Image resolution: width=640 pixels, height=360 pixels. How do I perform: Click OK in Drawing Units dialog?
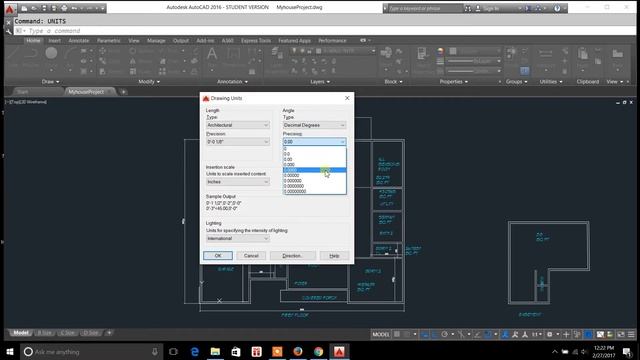tap(218, 256)
